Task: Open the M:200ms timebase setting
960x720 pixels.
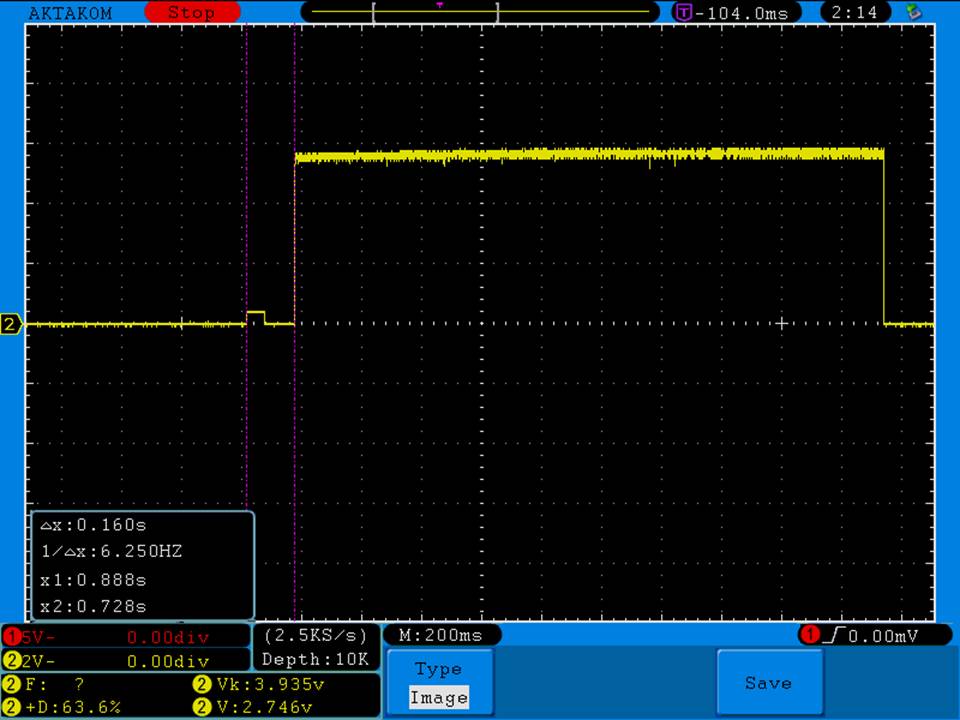Action: [441, 635]
